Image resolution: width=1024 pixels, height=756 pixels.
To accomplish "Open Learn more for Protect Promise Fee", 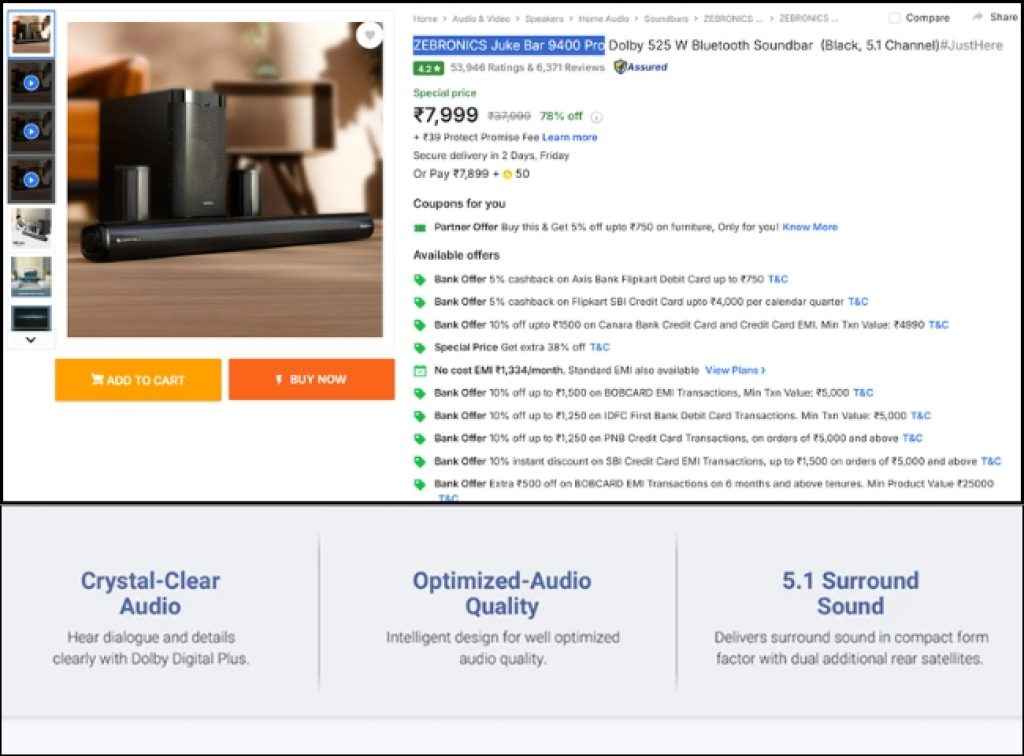I will [570, 137].
